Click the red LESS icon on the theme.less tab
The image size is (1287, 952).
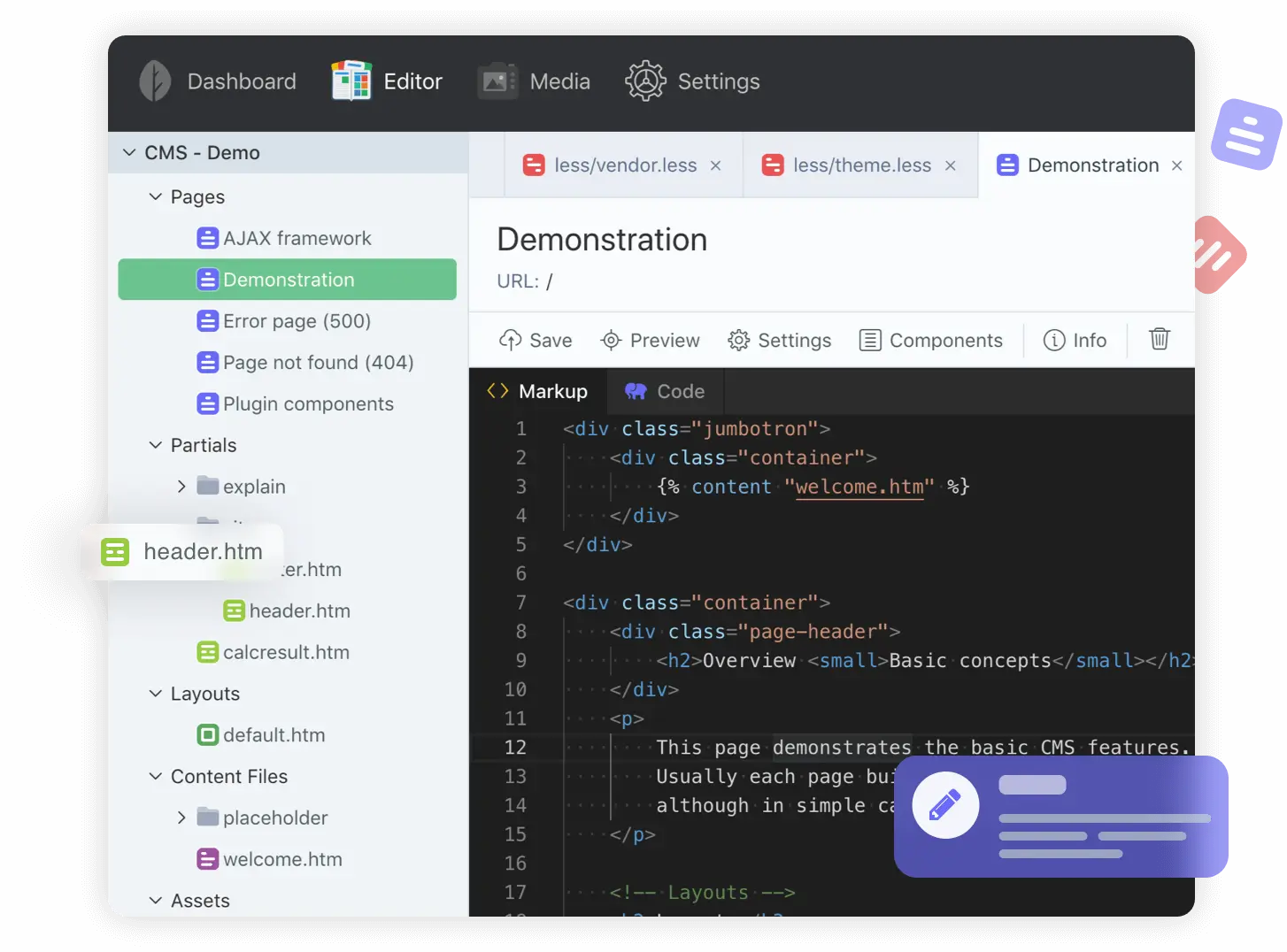pyautogui.click(x=775, y=165)
